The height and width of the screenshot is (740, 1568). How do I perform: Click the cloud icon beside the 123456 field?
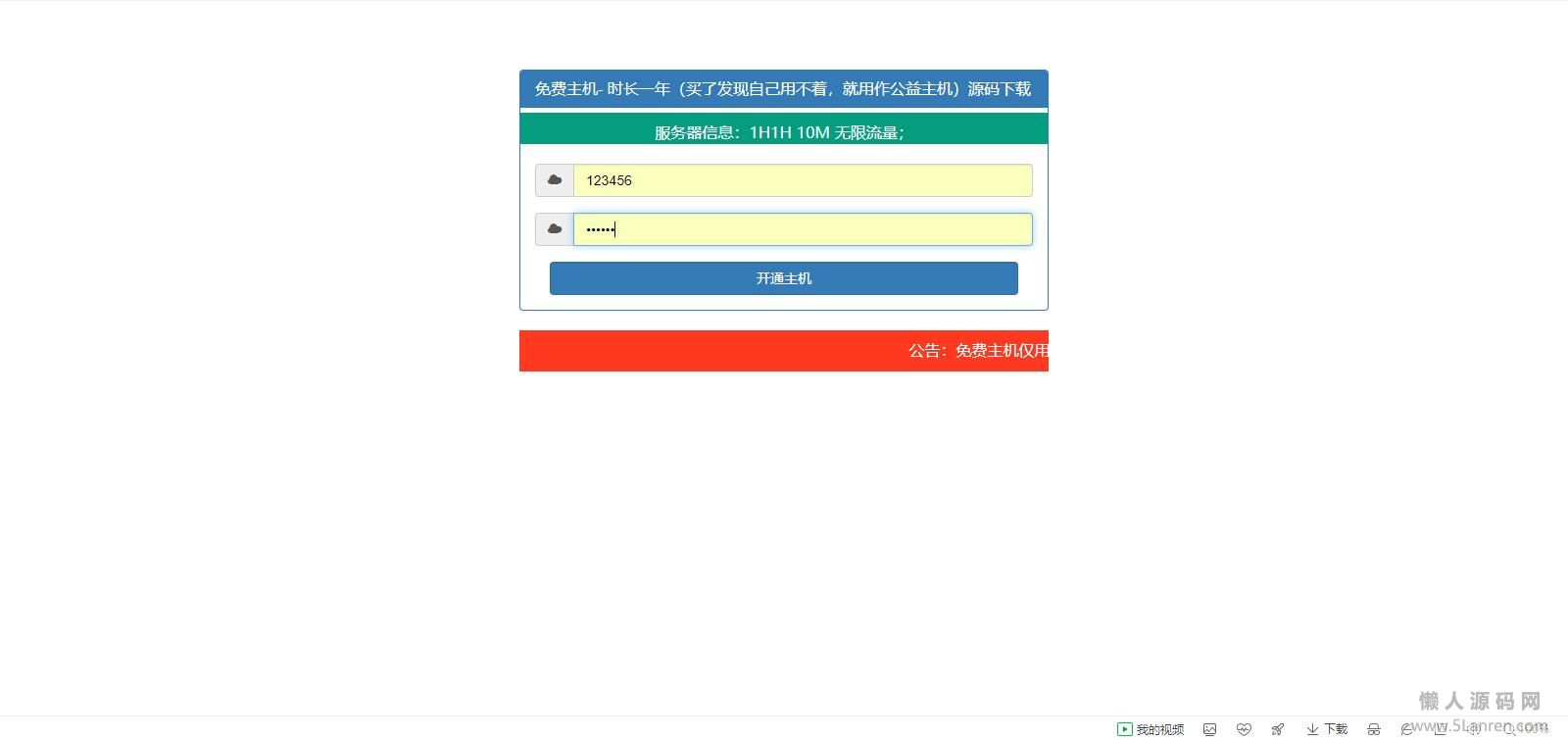pos(555,180)
